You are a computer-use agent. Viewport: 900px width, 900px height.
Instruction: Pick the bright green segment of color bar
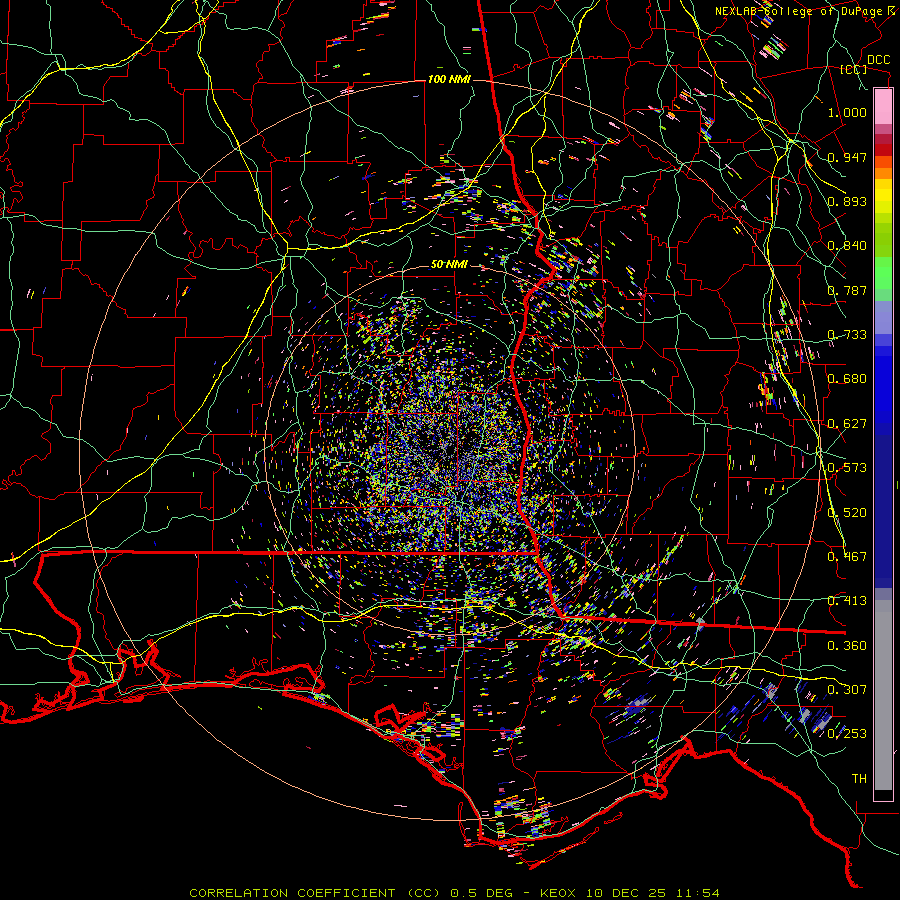click(883, 273)
